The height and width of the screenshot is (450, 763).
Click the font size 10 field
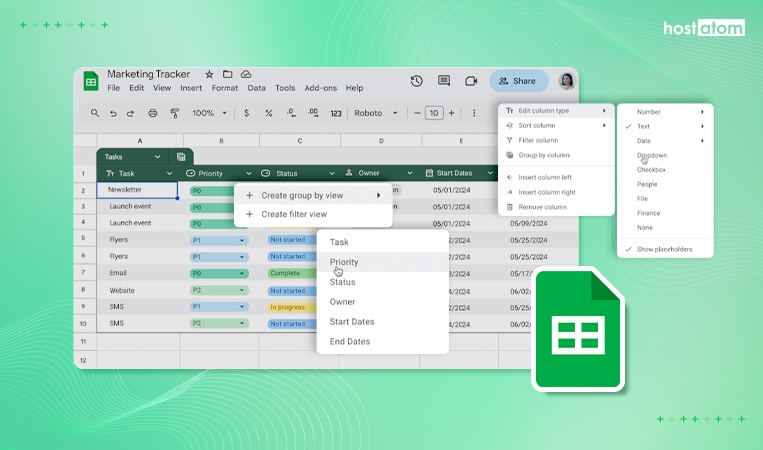tap(434, 113)
